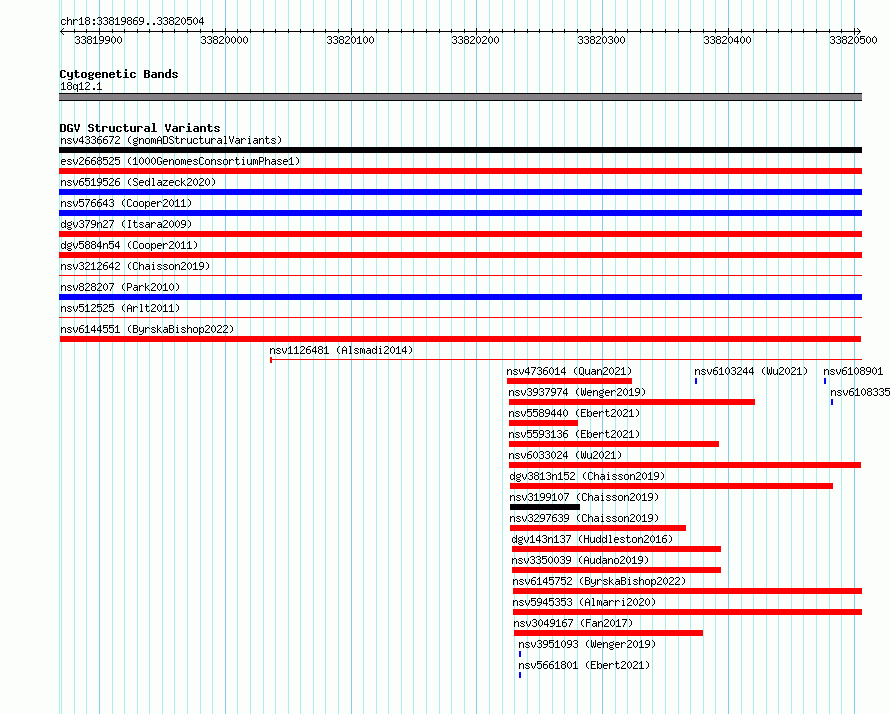890x714 pixels.
Task: Click ruler position 33820400
Action: click(728, 40)
